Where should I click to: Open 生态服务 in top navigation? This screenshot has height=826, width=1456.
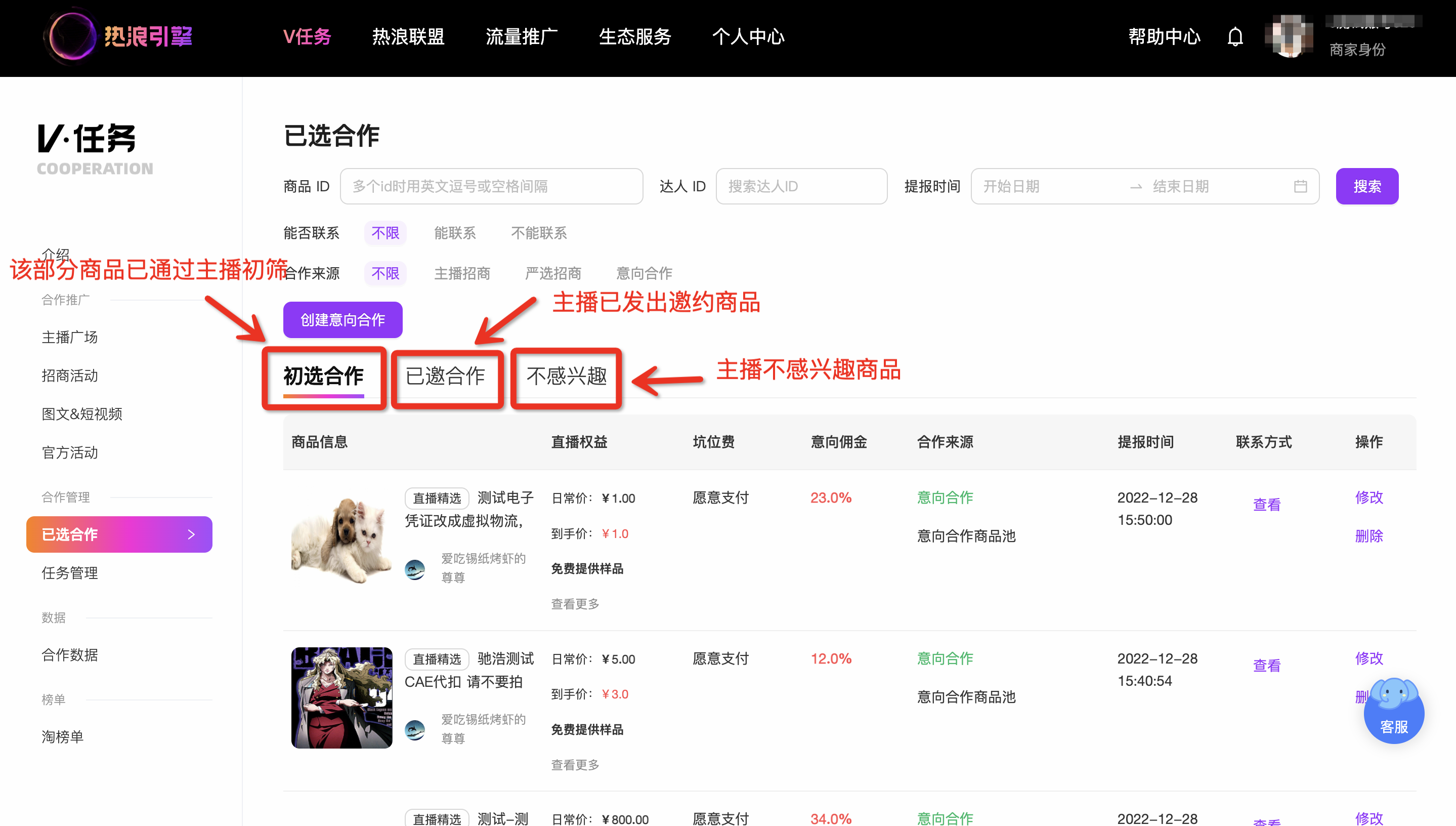pyautogui.click(x=635, y=37)
